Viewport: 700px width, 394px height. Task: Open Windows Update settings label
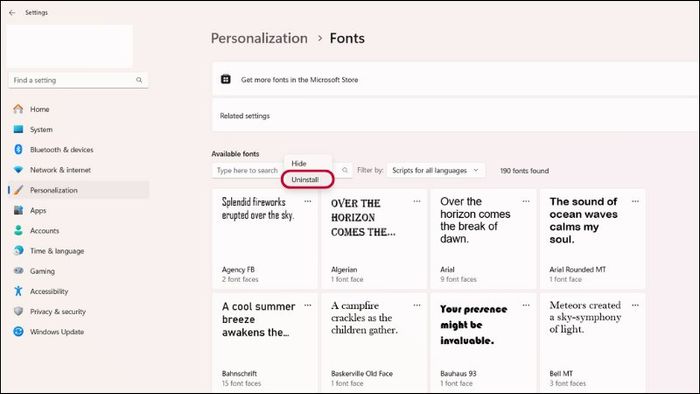click(57, 332)
